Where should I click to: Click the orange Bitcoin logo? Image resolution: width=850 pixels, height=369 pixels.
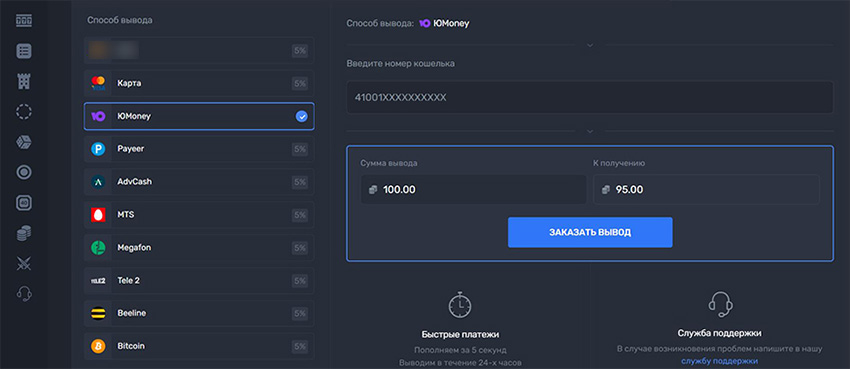pos(98,346)
